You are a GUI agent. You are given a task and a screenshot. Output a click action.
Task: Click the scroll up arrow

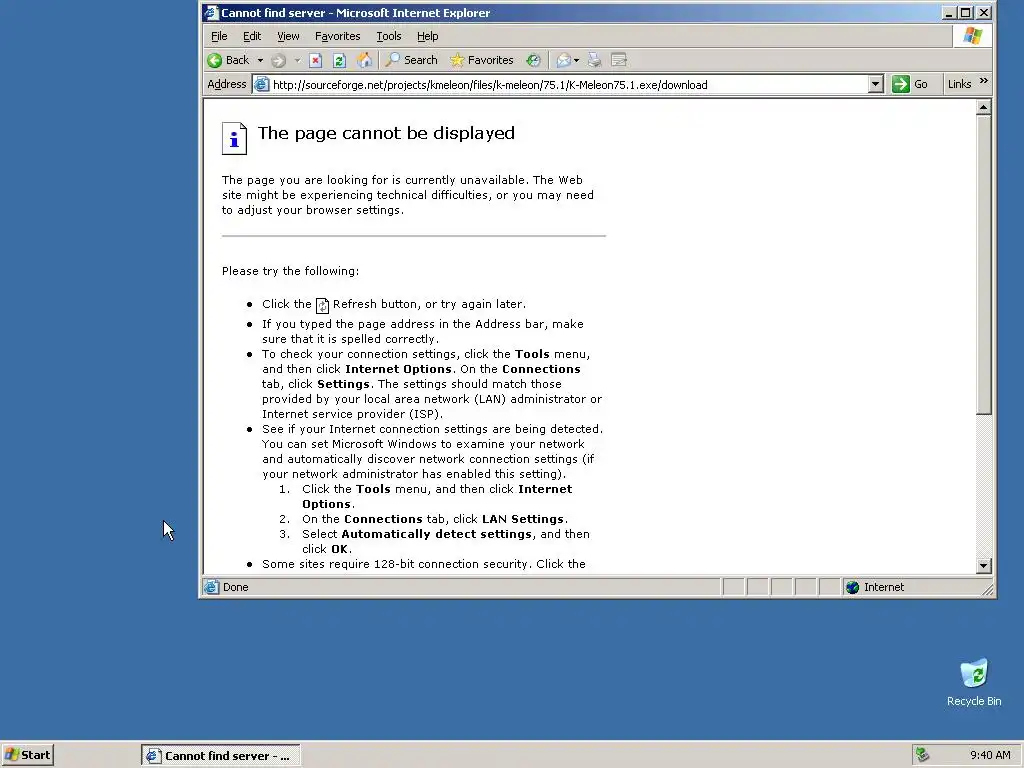[984, 107]
